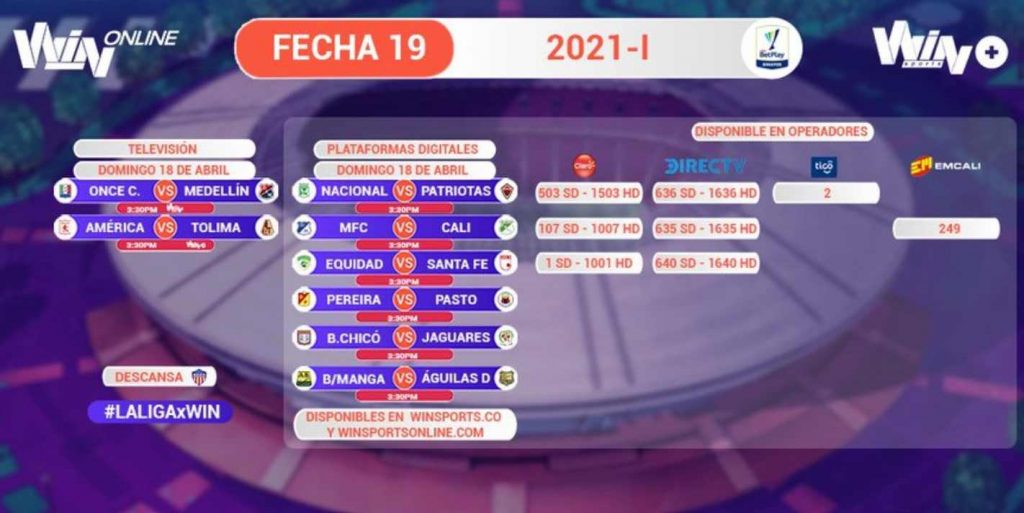Click the Junior crest beside Descansa
The height and width of the screenshot is (513, 1024).
[199, 377]
